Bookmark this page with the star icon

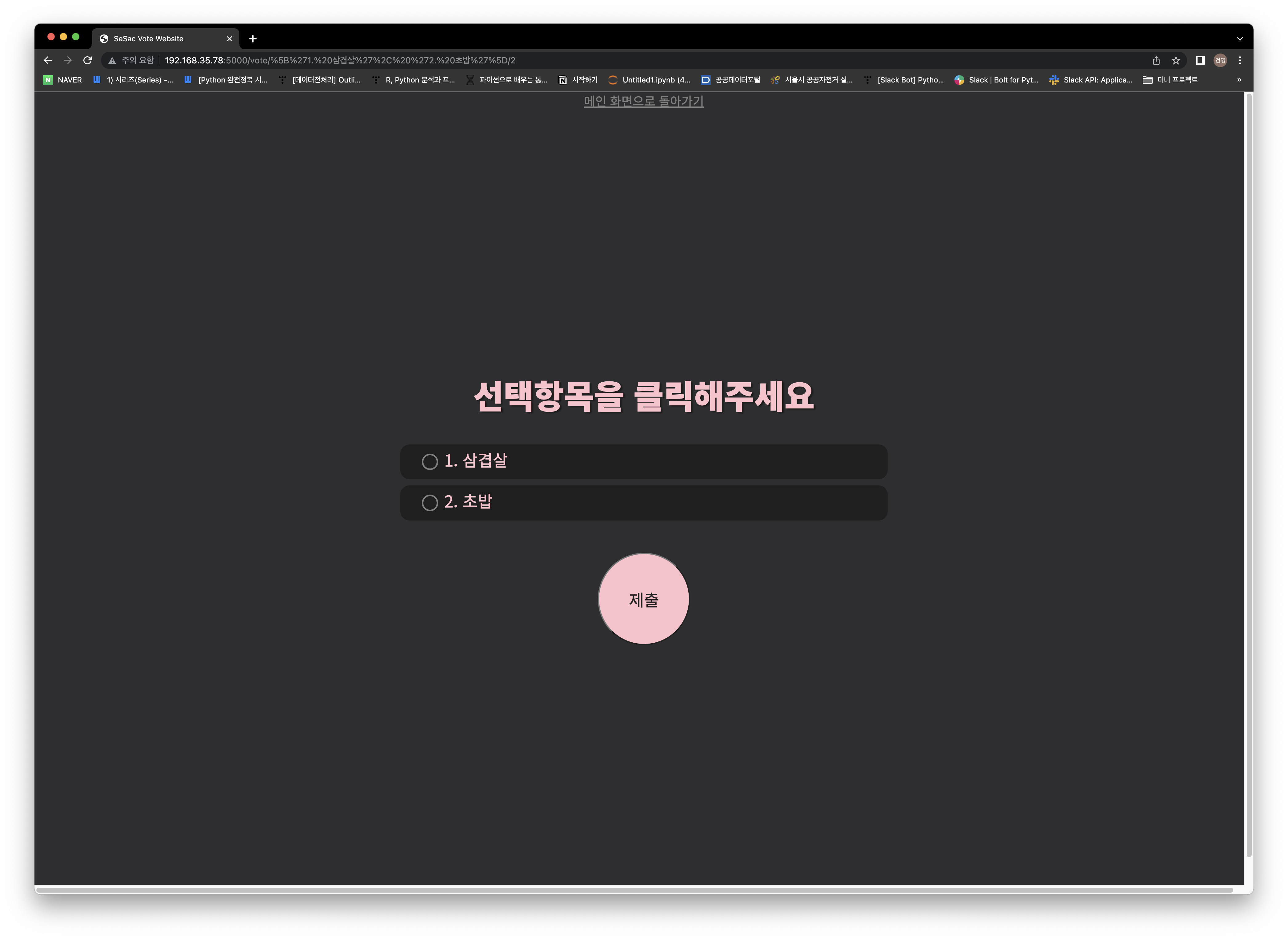[1176, 60]
